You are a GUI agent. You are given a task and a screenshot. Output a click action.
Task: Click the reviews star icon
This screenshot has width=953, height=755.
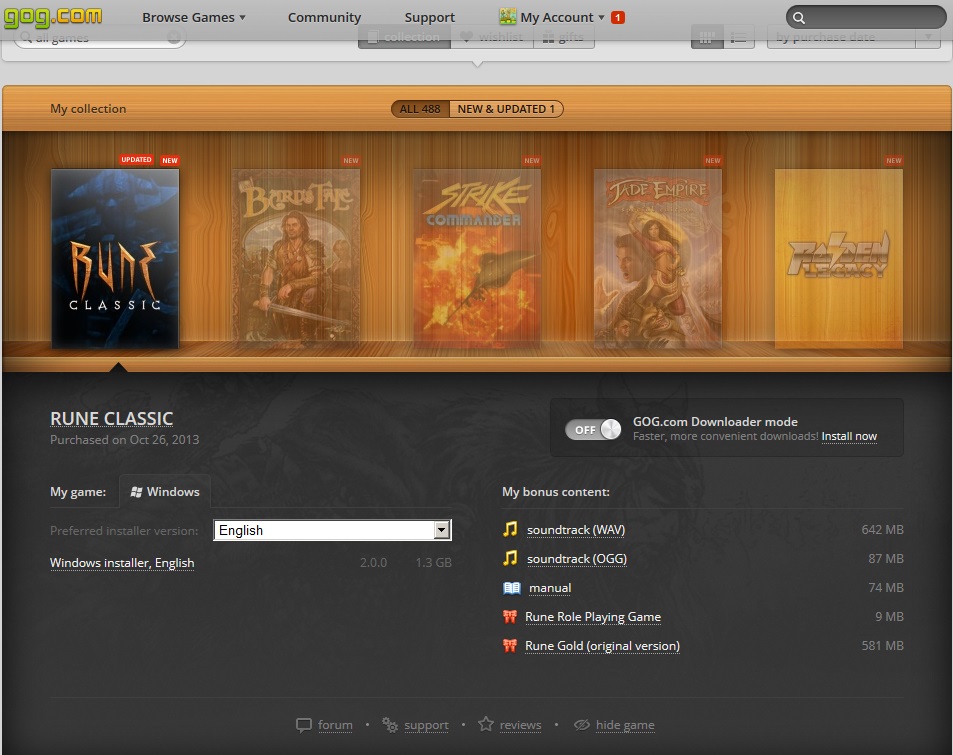(x=486, y=724)
